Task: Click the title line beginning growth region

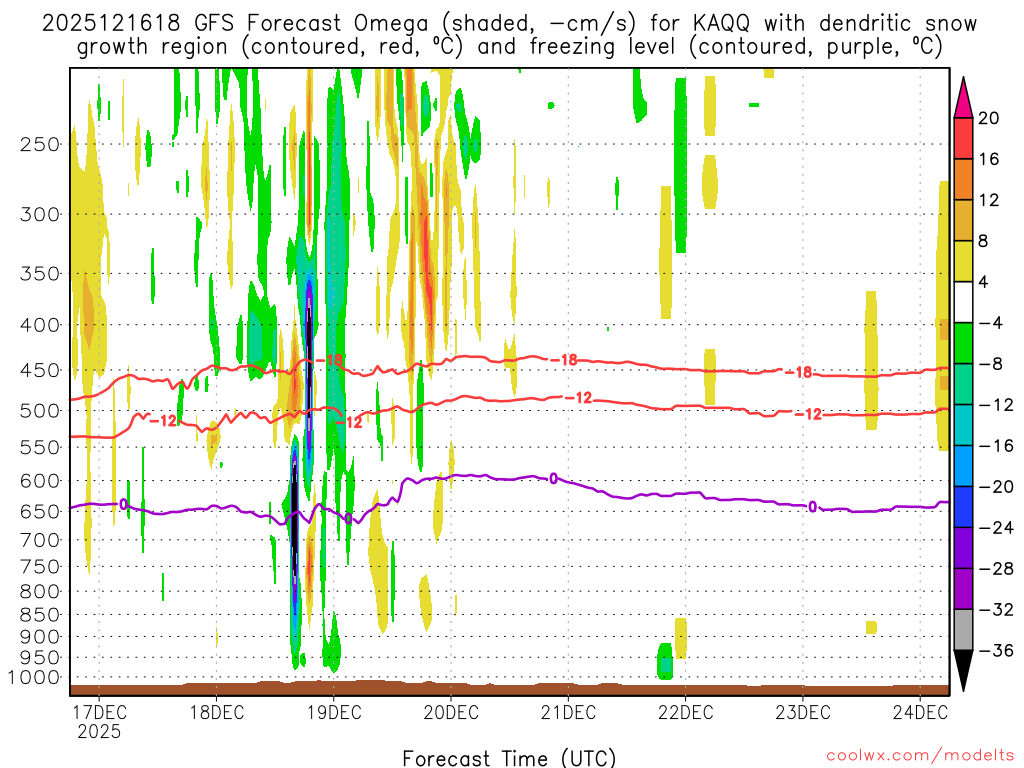Action: point(509,47)
